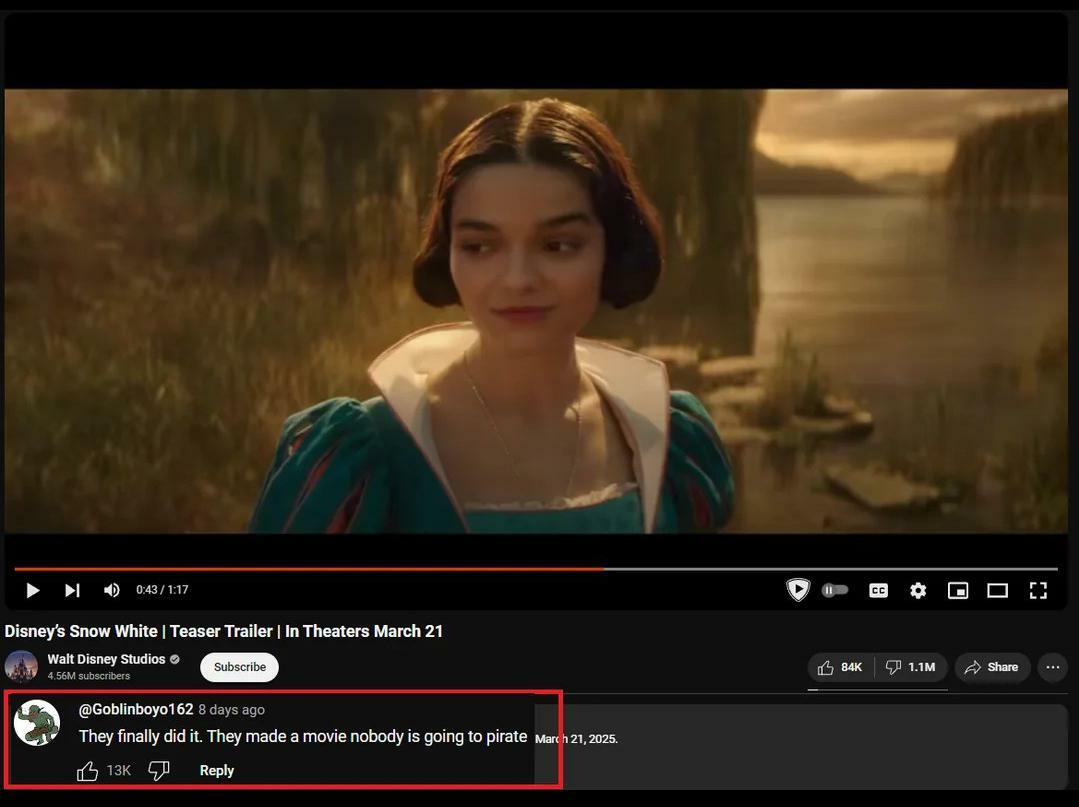Open the three-dot more actions menu

coord(1052,667)
